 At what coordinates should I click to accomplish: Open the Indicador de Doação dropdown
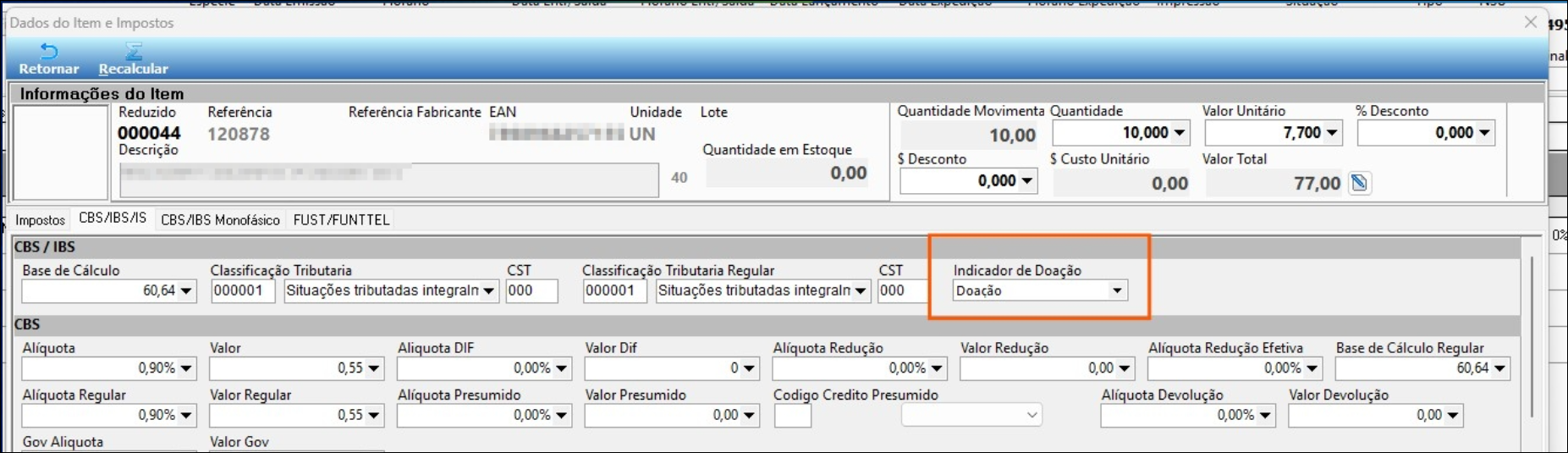click(1117, 291)
